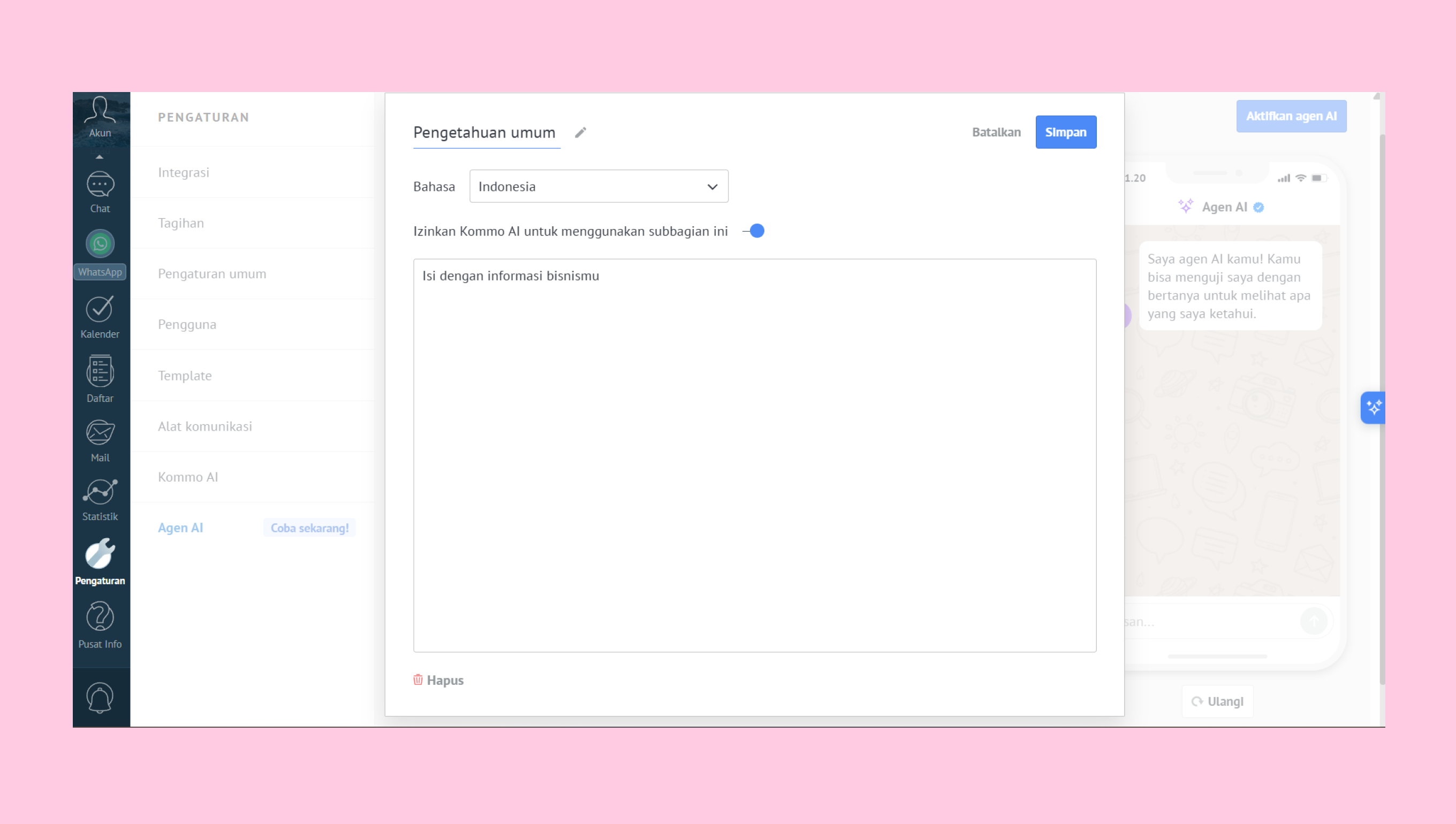Collapse sidebar with the small up arrow
1456x824 pixels.
100,157
